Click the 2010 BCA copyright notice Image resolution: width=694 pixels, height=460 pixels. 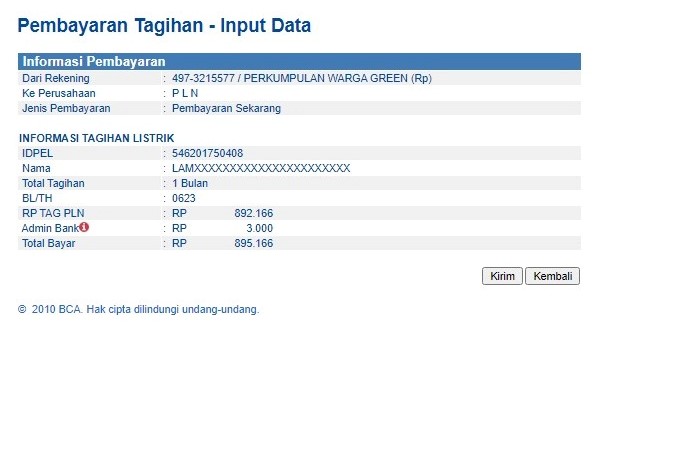(x=138, y=309)
